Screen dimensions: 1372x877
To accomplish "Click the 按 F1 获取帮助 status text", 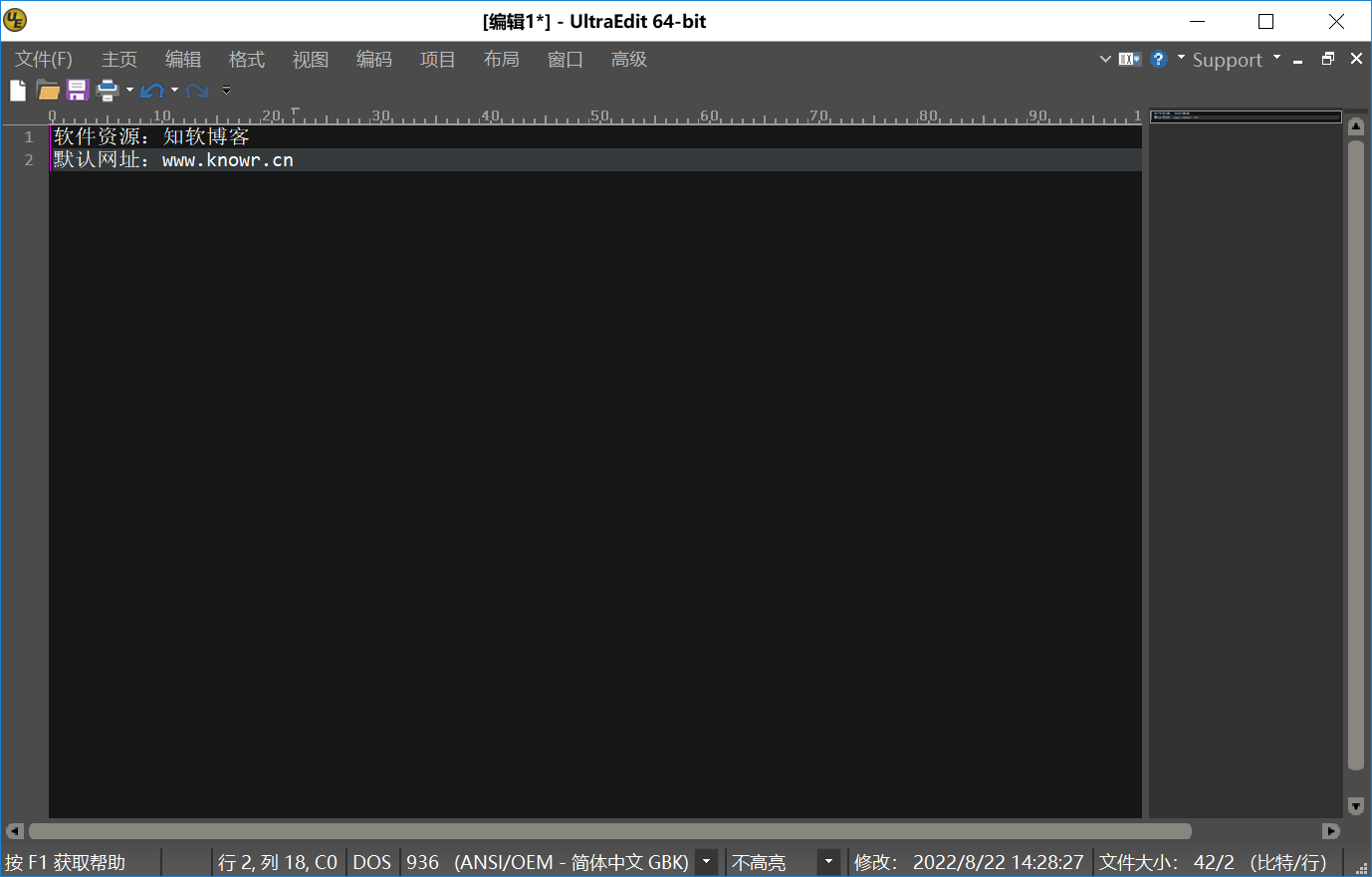I will point(66,863).
